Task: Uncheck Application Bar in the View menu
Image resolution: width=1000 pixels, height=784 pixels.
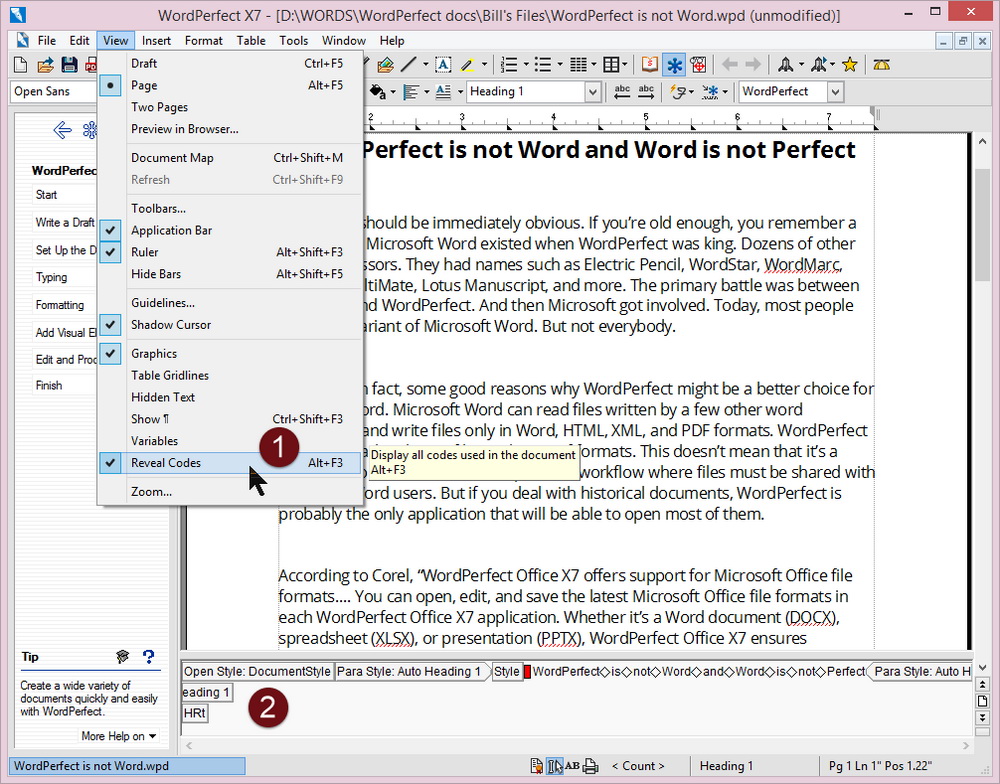Action: pyautogui.click(x=230, y=230)
